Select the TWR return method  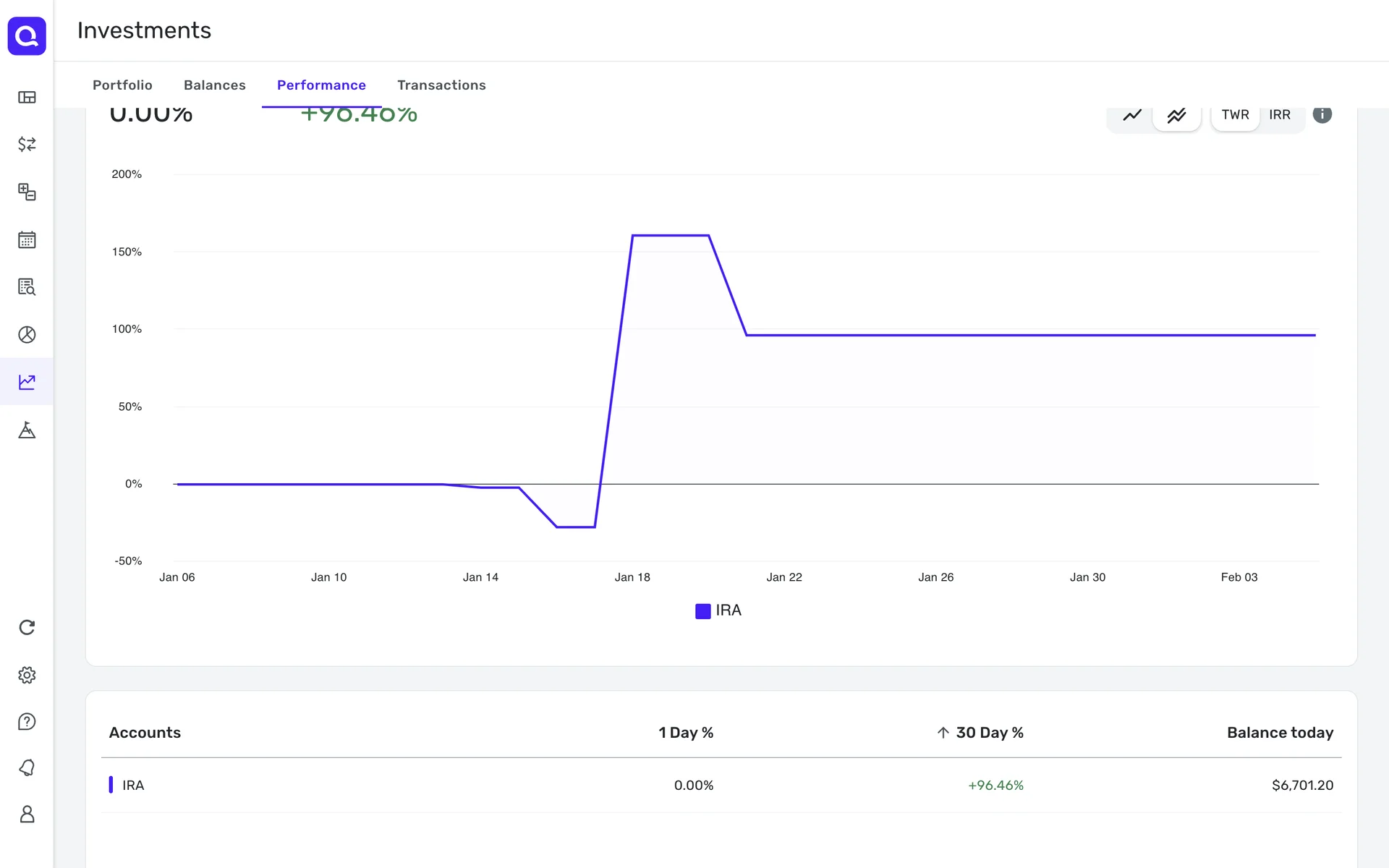(x=1235, y=115)
